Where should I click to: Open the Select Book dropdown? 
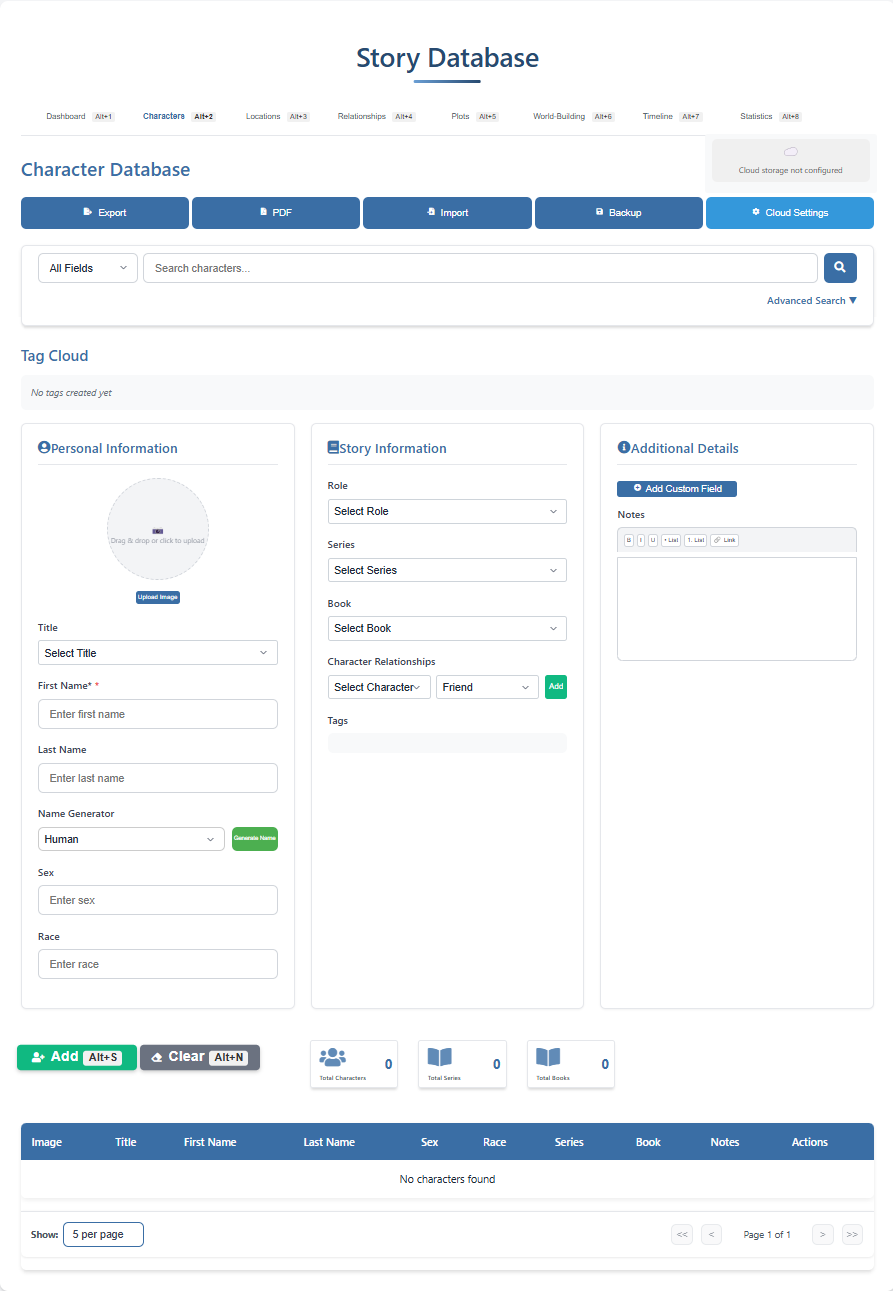(x=447, y=628)
